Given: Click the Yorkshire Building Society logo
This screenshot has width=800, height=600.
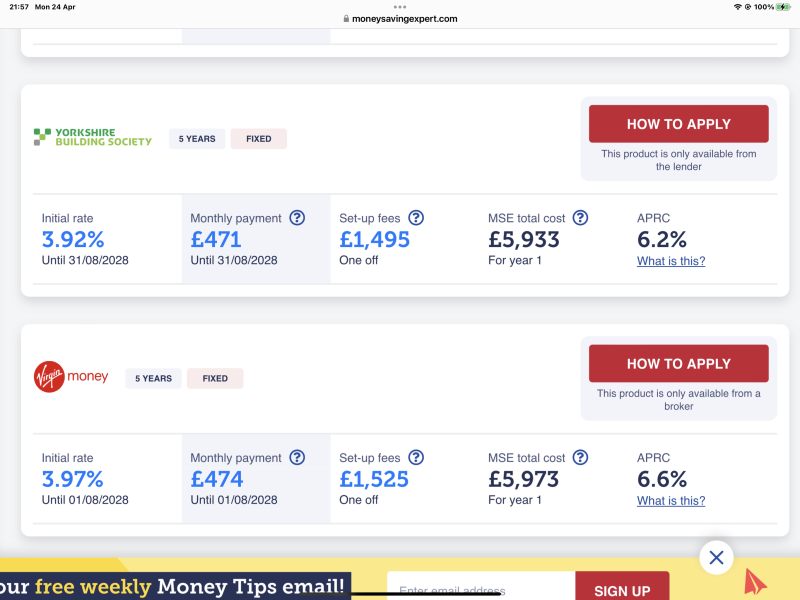Looking at the screenshot, I should pyautogui.click(x=92, y=138).
